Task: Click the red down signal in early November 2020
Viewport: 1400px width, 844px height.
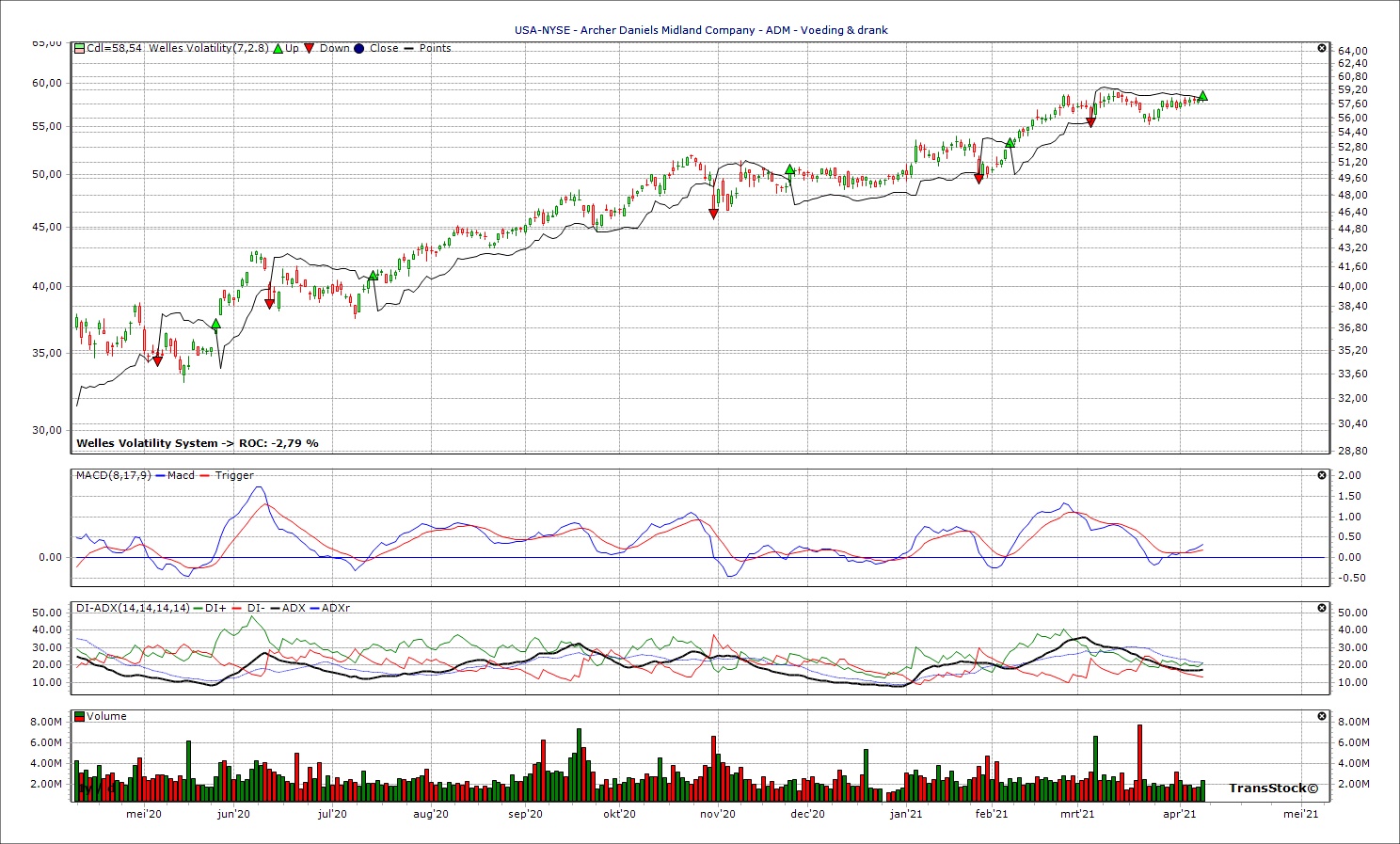Action: click(x=713, y=215)
